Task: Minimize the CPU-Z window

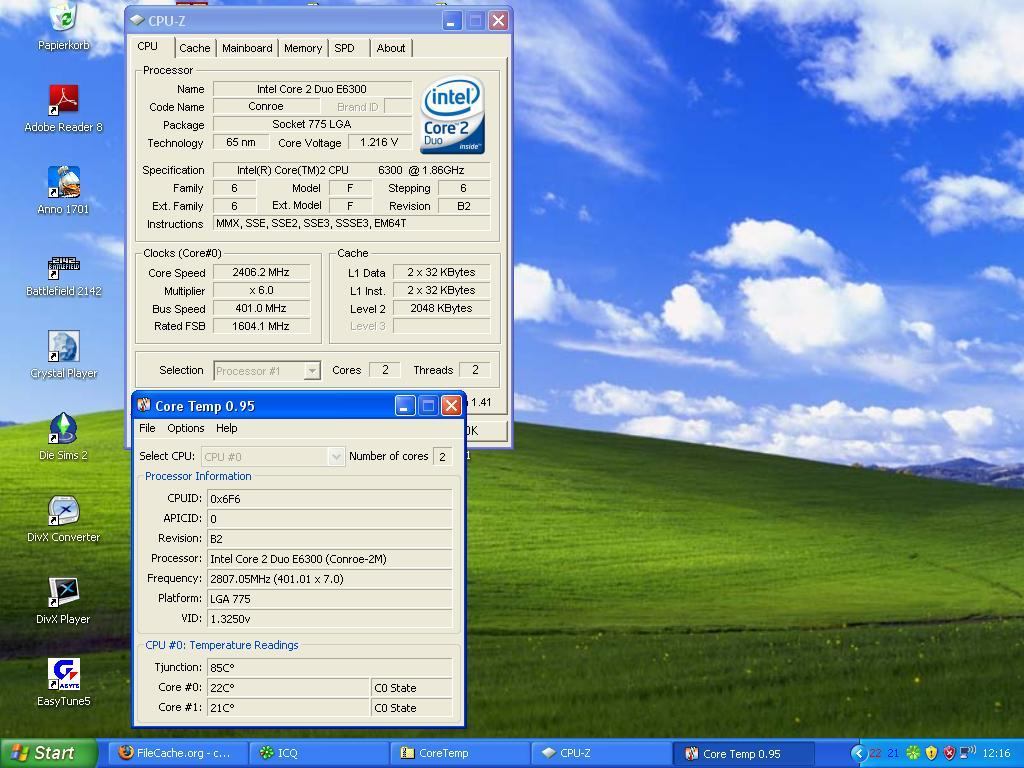Action: pyautogui.click(x=451, y=21)
